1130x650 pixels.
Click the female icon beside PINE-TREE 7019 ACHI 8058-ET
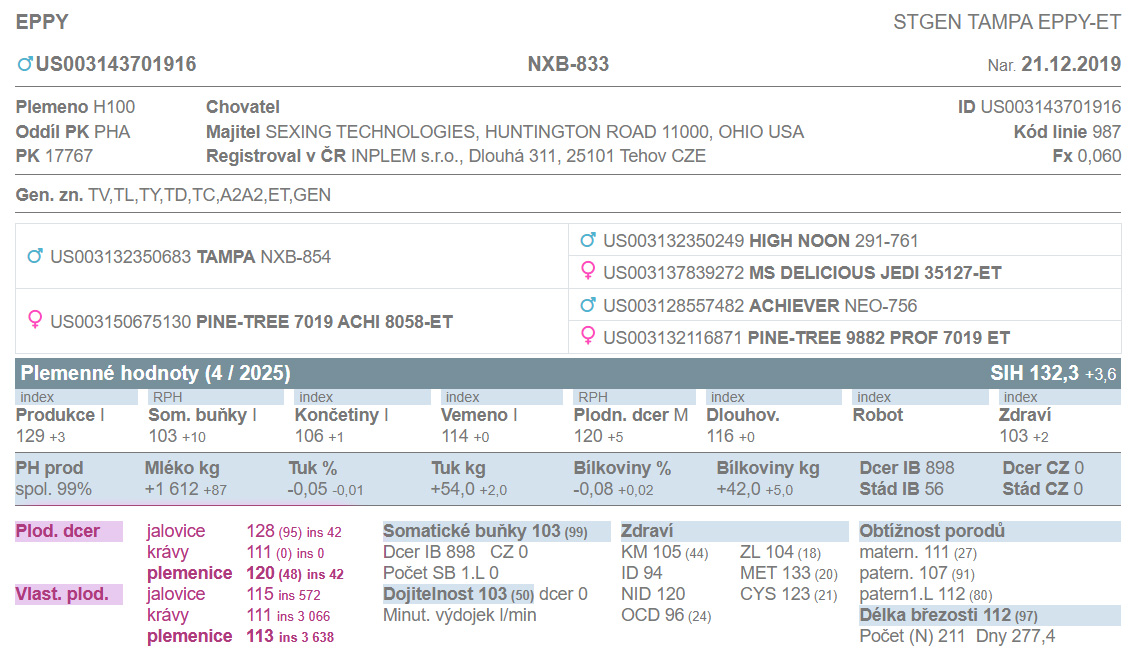(35, 320)
